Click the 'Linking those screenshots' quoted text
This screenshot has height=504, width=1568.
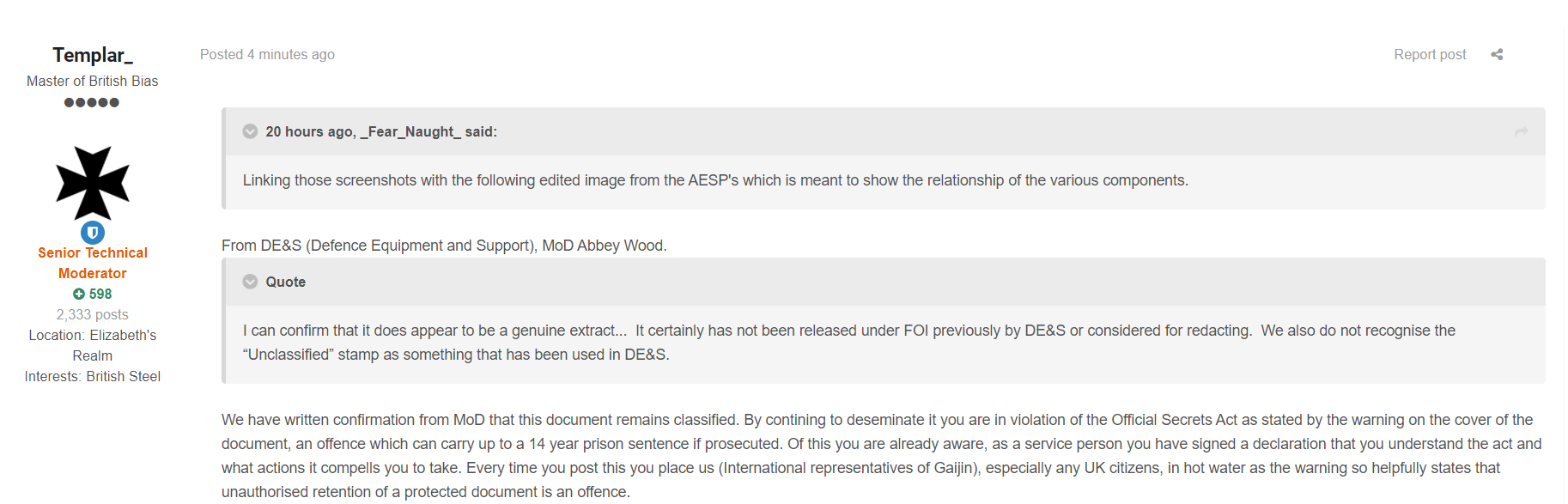pos(715,180)
